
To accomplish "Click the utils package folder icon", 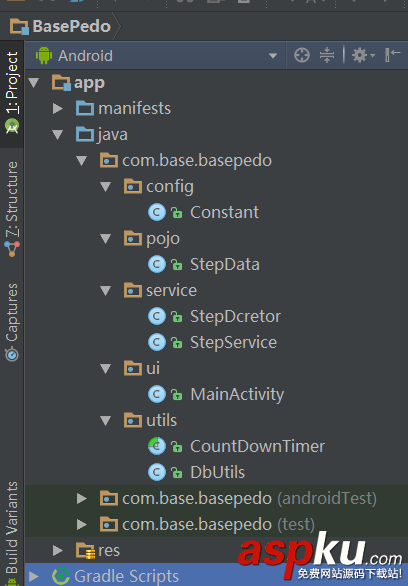I will [133, 420].
